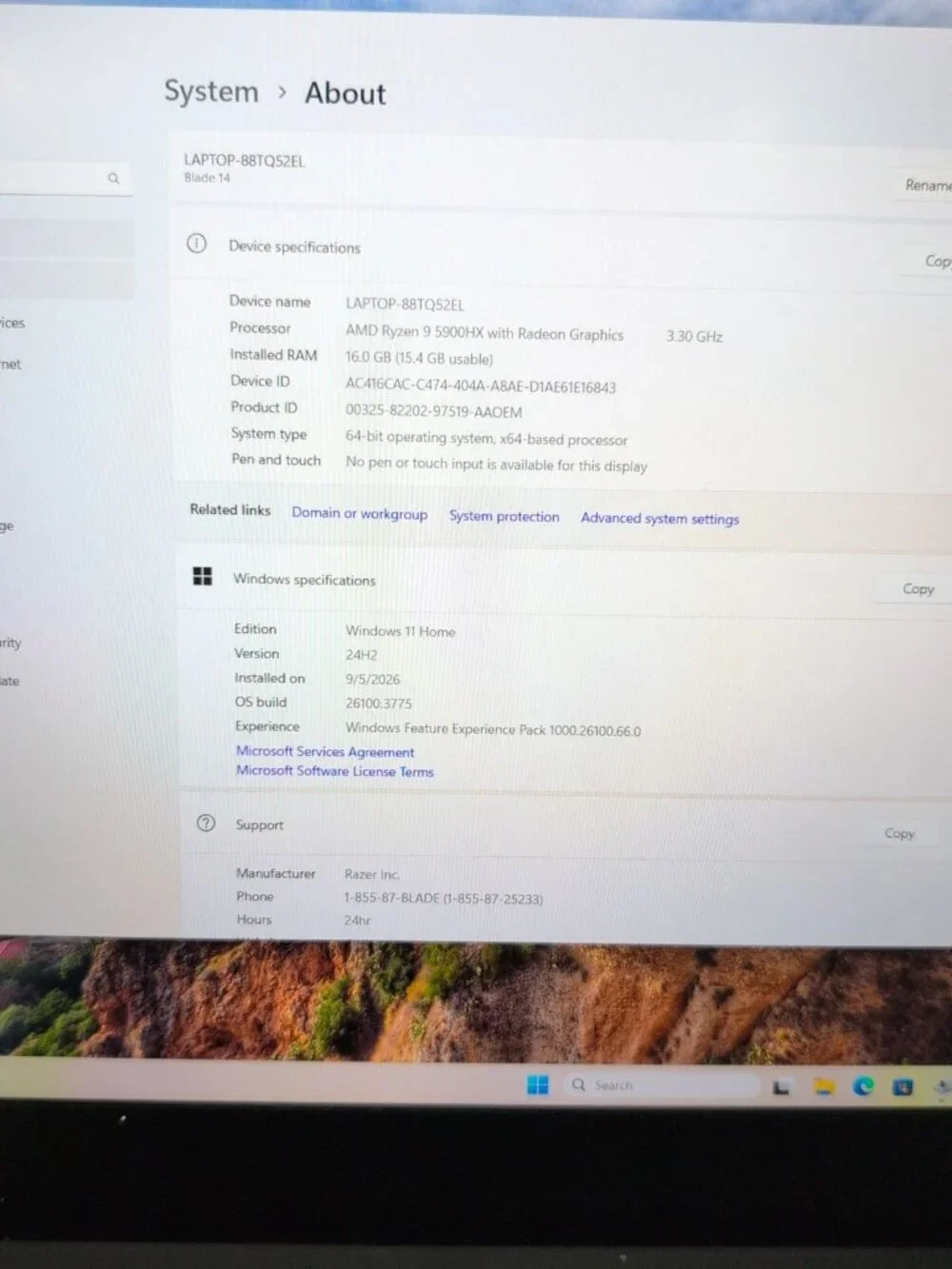
Task: Click the Device name label
Action: pos(269,301)
